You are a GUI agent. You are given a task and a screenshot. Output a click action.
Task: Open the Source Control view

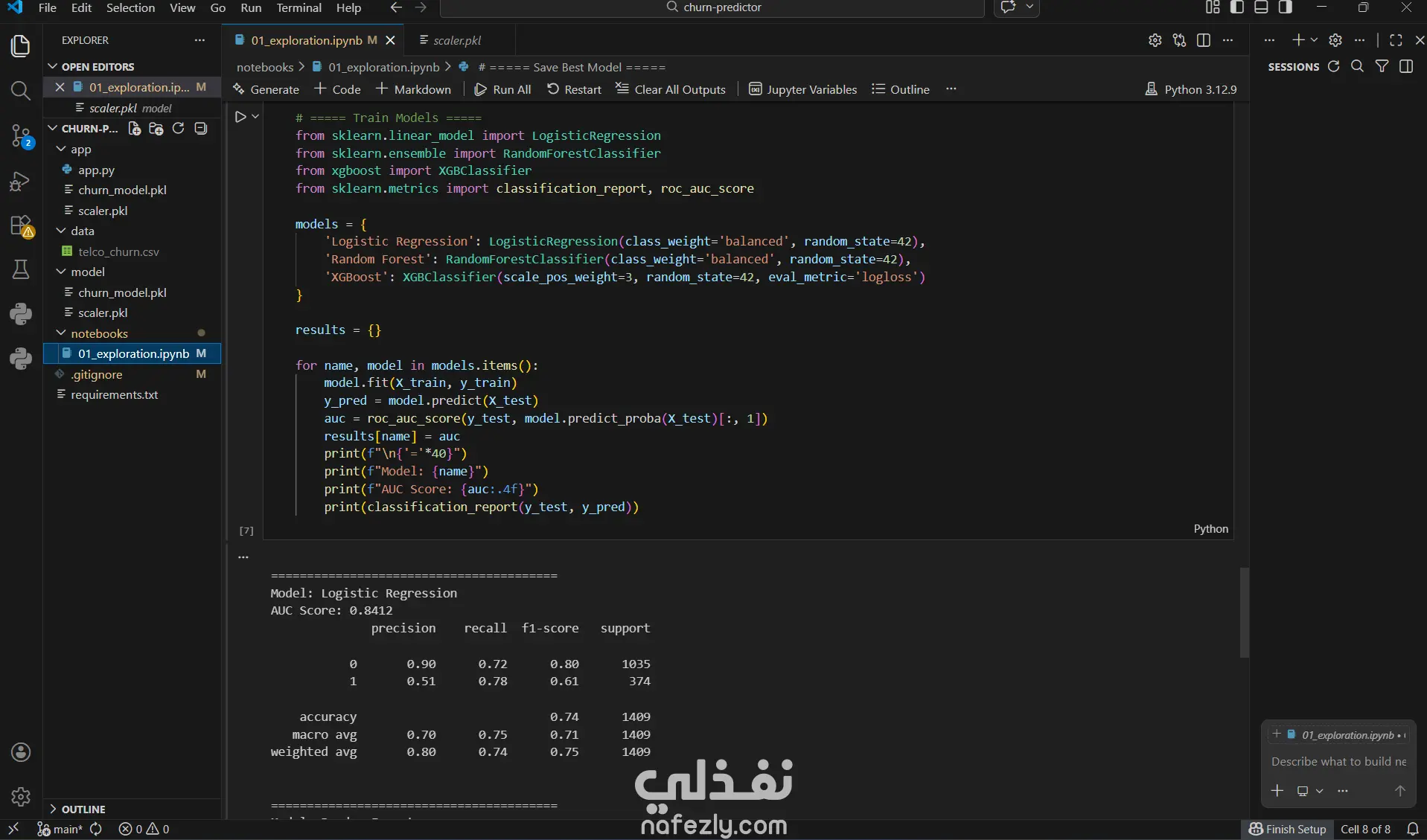[21, 136]
